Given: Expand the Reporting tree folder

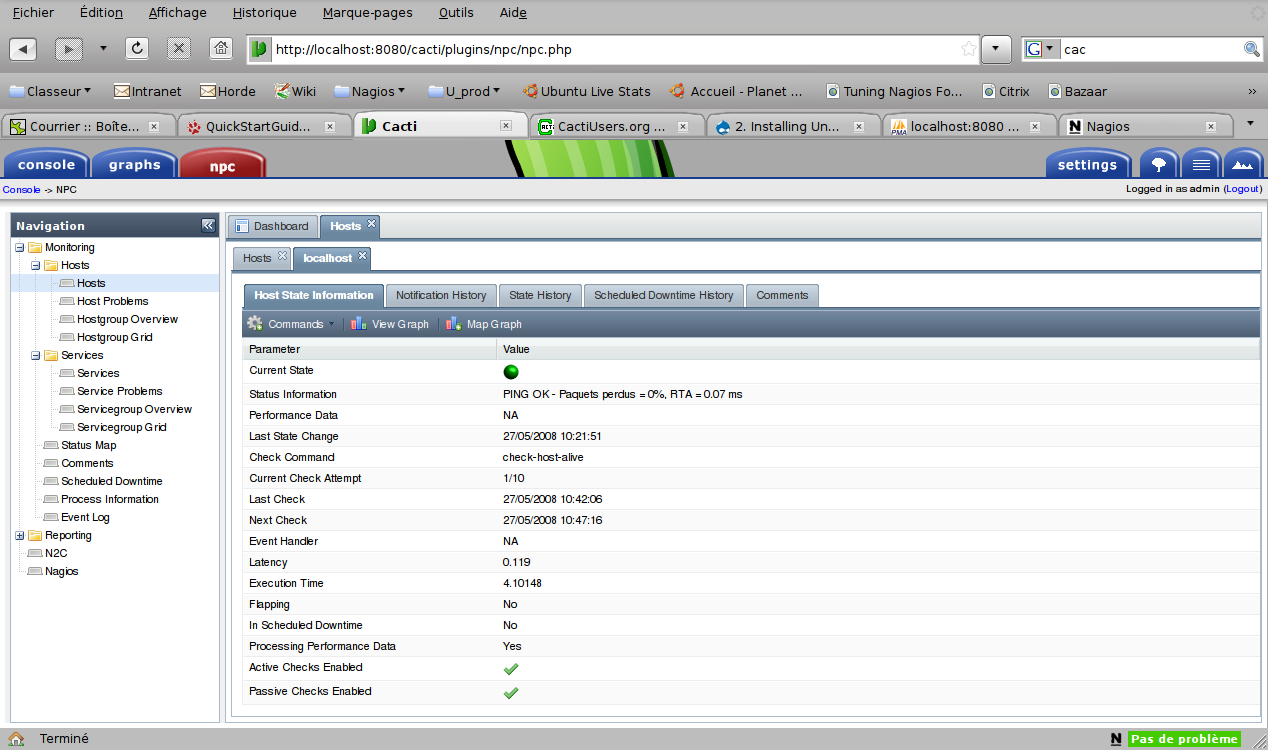Looking at the screenshot, I should (x=20, y=535).
